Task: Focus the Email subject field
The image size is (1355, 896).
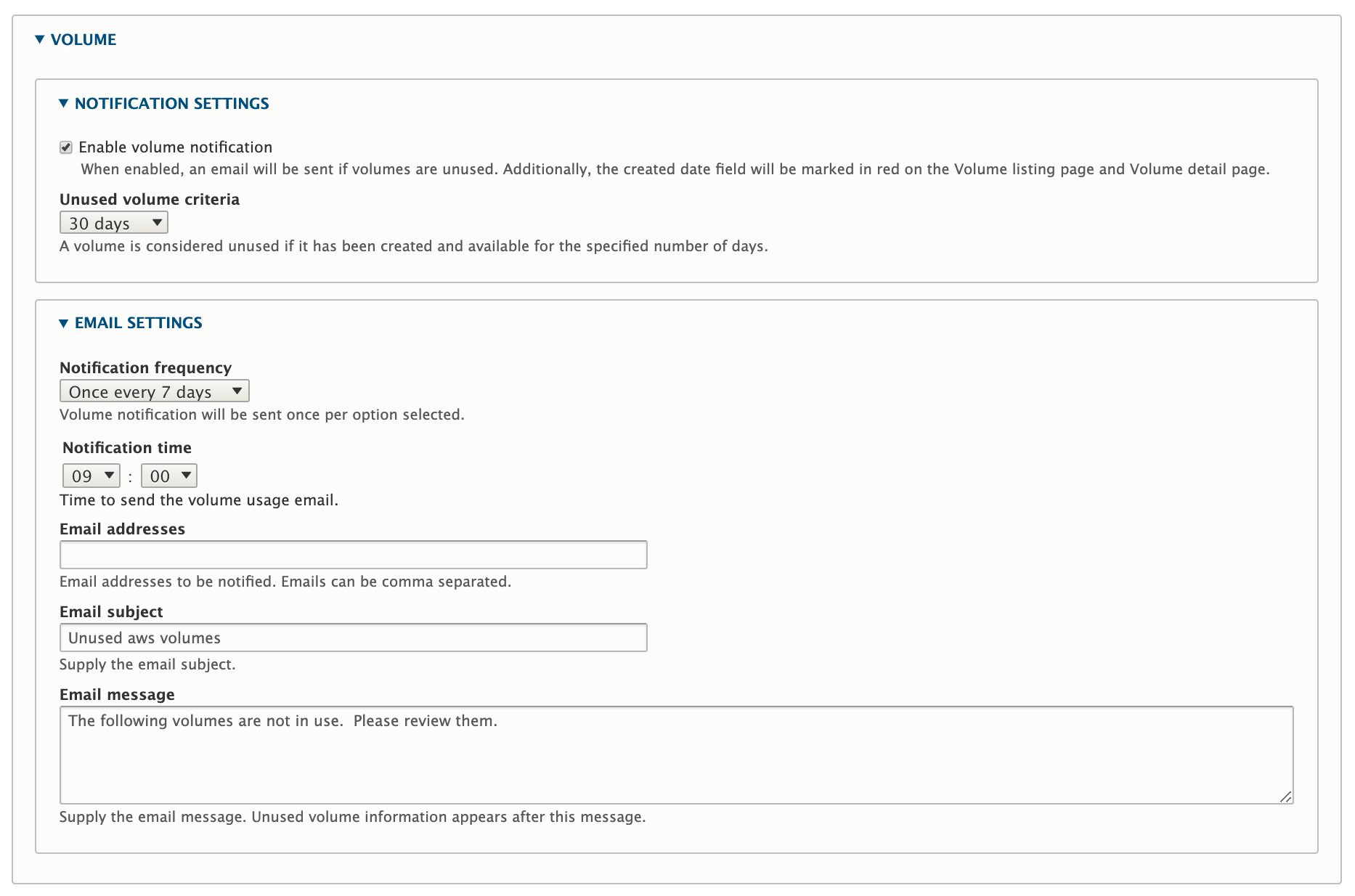Action: click(353, 637)
